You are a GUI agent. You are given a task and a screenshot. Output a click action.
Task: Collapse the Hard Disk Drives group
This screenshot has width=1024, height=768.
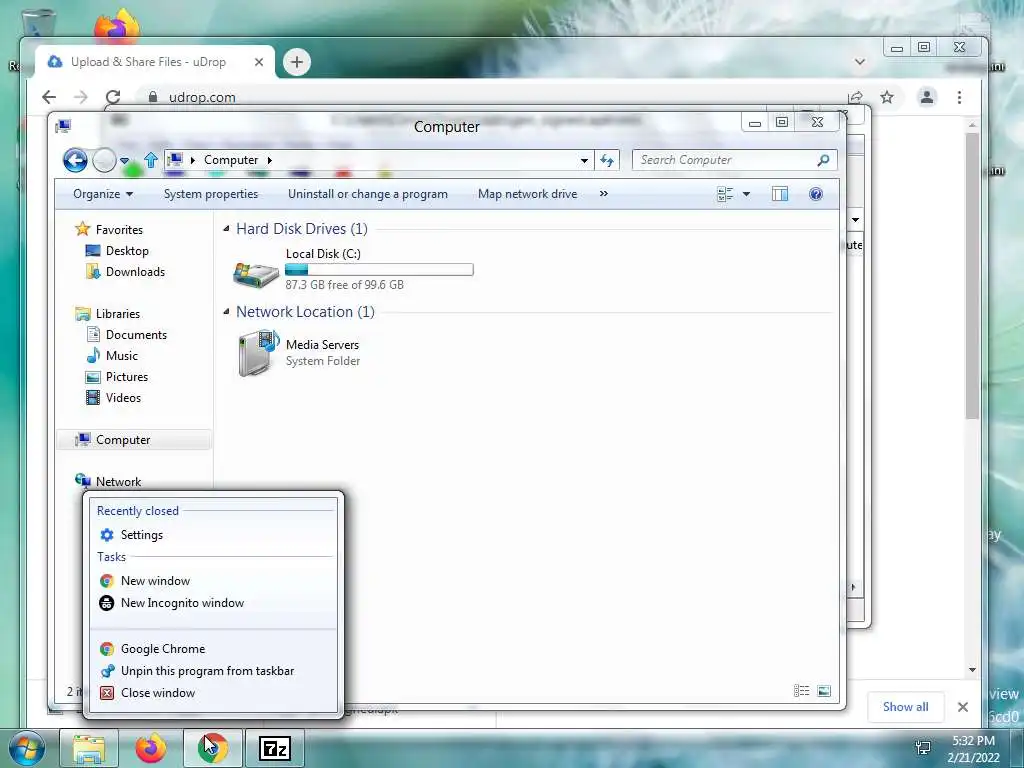[227, 229]
